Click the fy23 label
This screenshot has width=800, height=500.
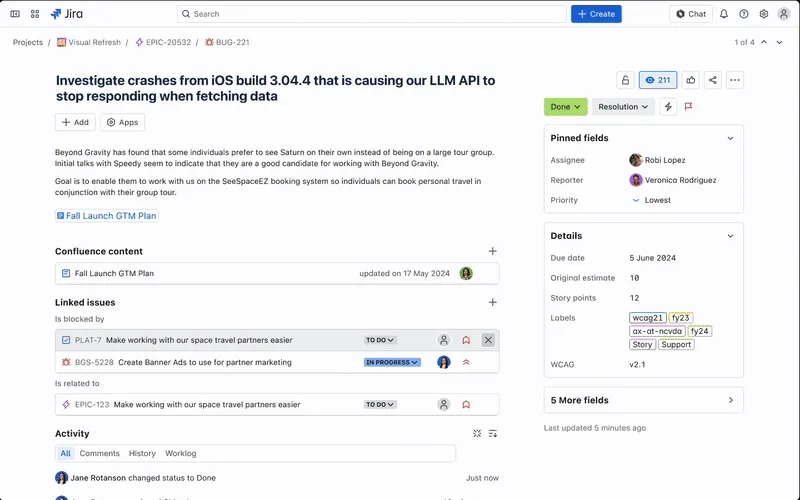pyautogui.click(x=681, y=318)
